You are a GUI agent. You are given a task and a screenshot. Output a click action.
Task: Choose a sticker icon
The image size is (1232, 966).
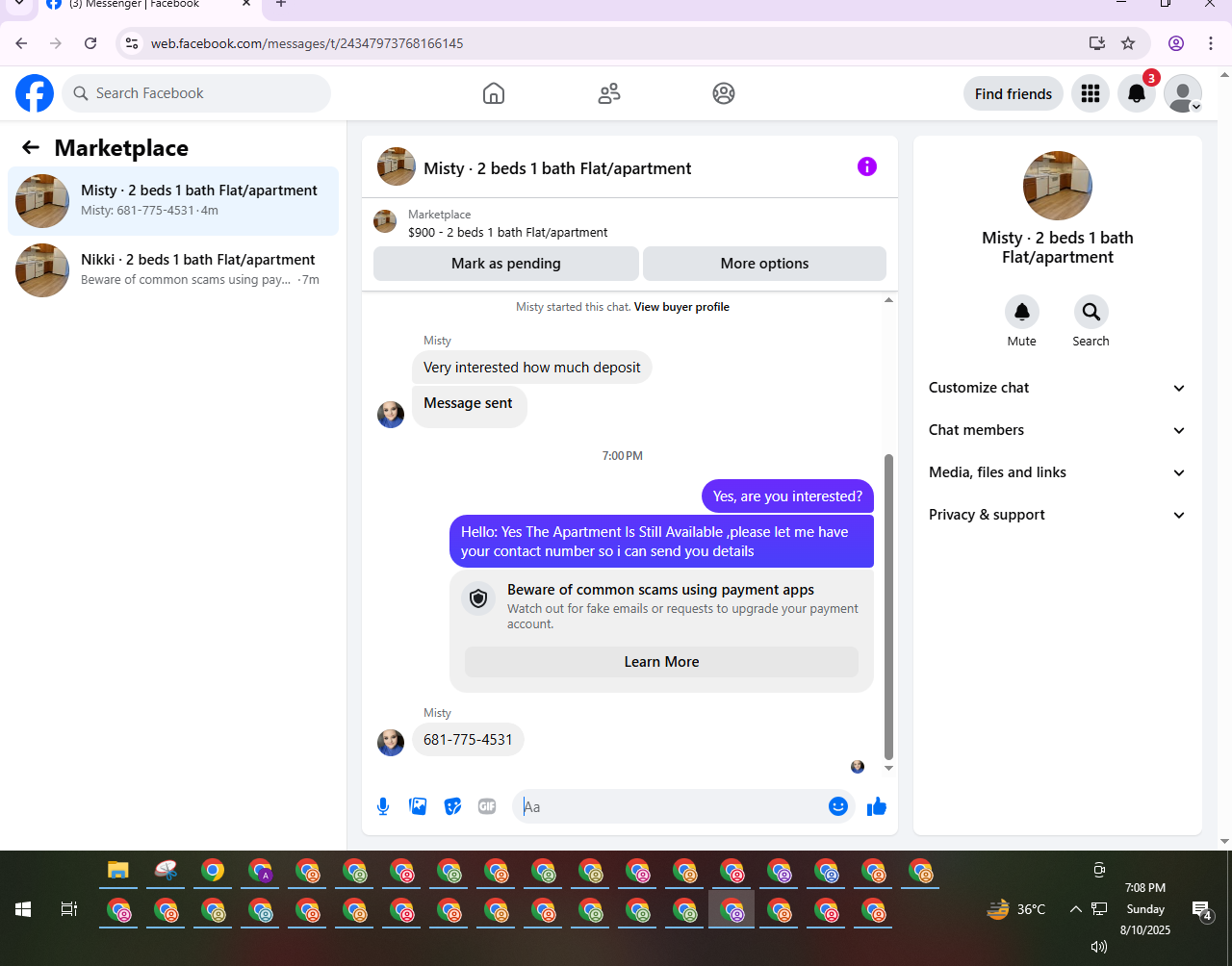(452, 806)
